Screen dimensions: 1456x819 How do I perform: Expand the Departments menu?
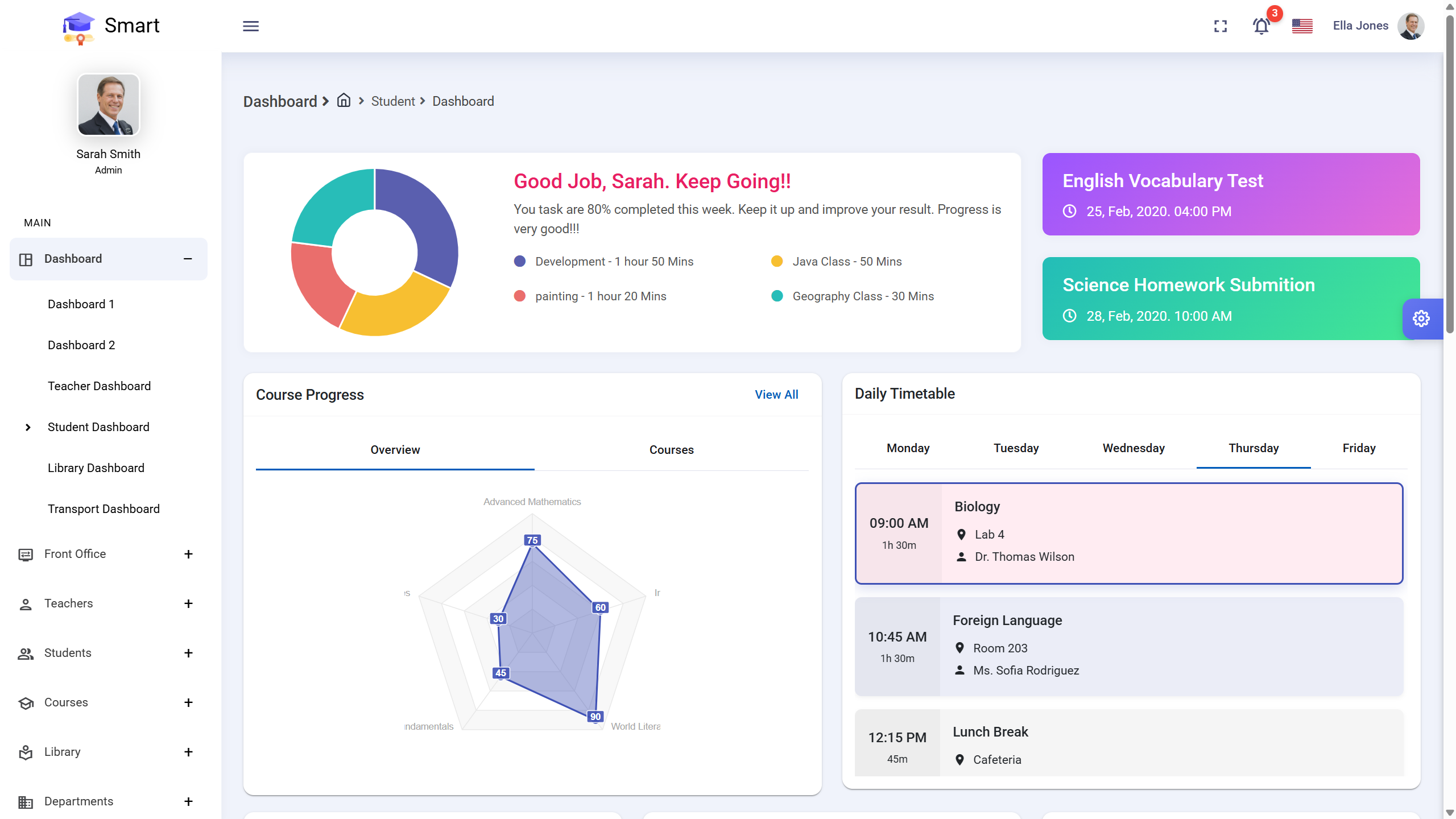point(188,801)
